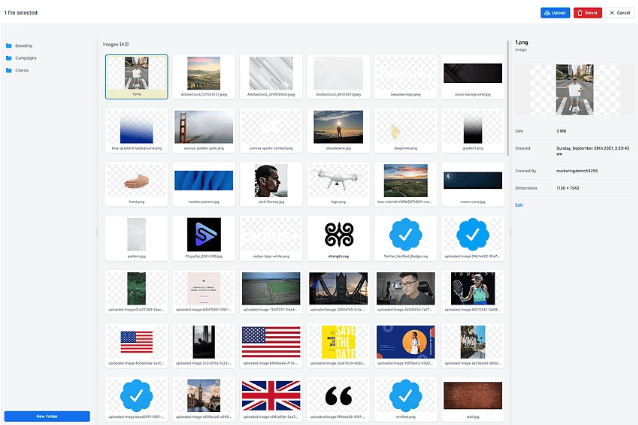This screenshot has width=638, height=425.
Task: Cancel the file selection
Action: (x=618, y=13)
